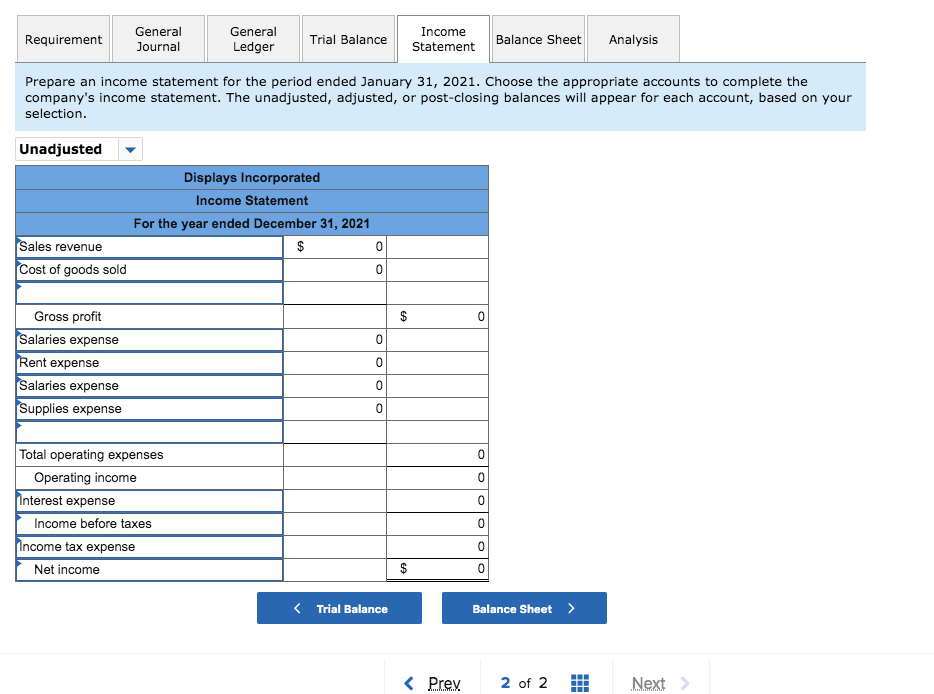Open the Income tax expense dropdown

[150, 547]
